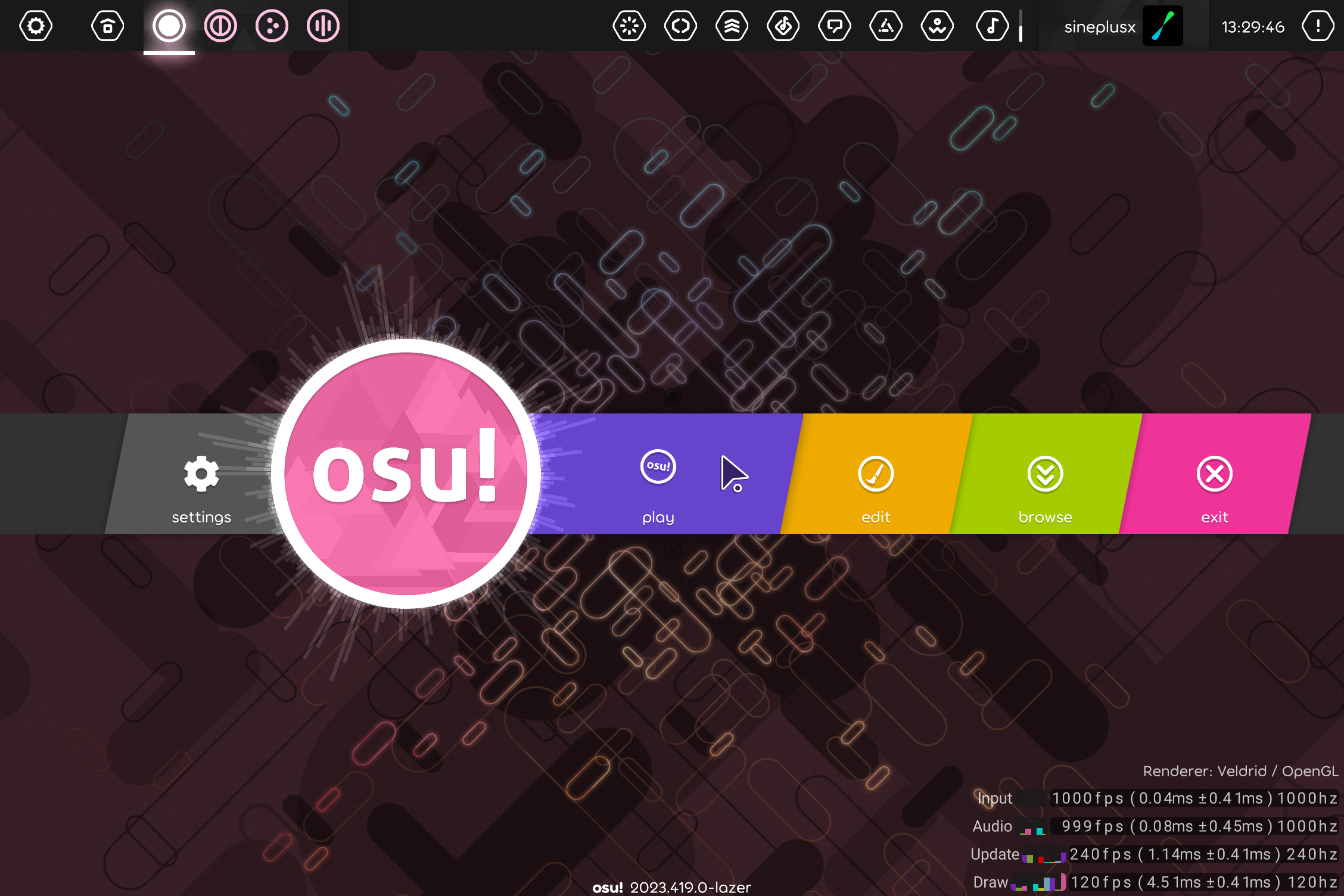Open the wiki icon in the toolbar

937,26
